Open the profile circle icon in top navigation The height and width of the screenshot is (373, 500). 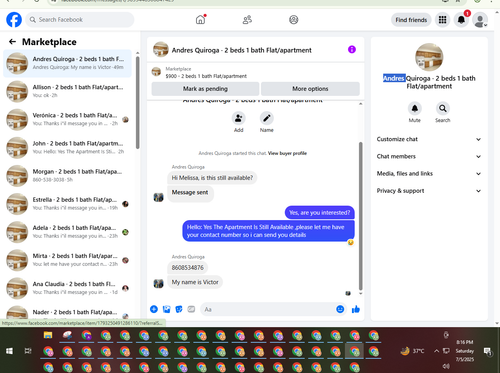[294, 20]
